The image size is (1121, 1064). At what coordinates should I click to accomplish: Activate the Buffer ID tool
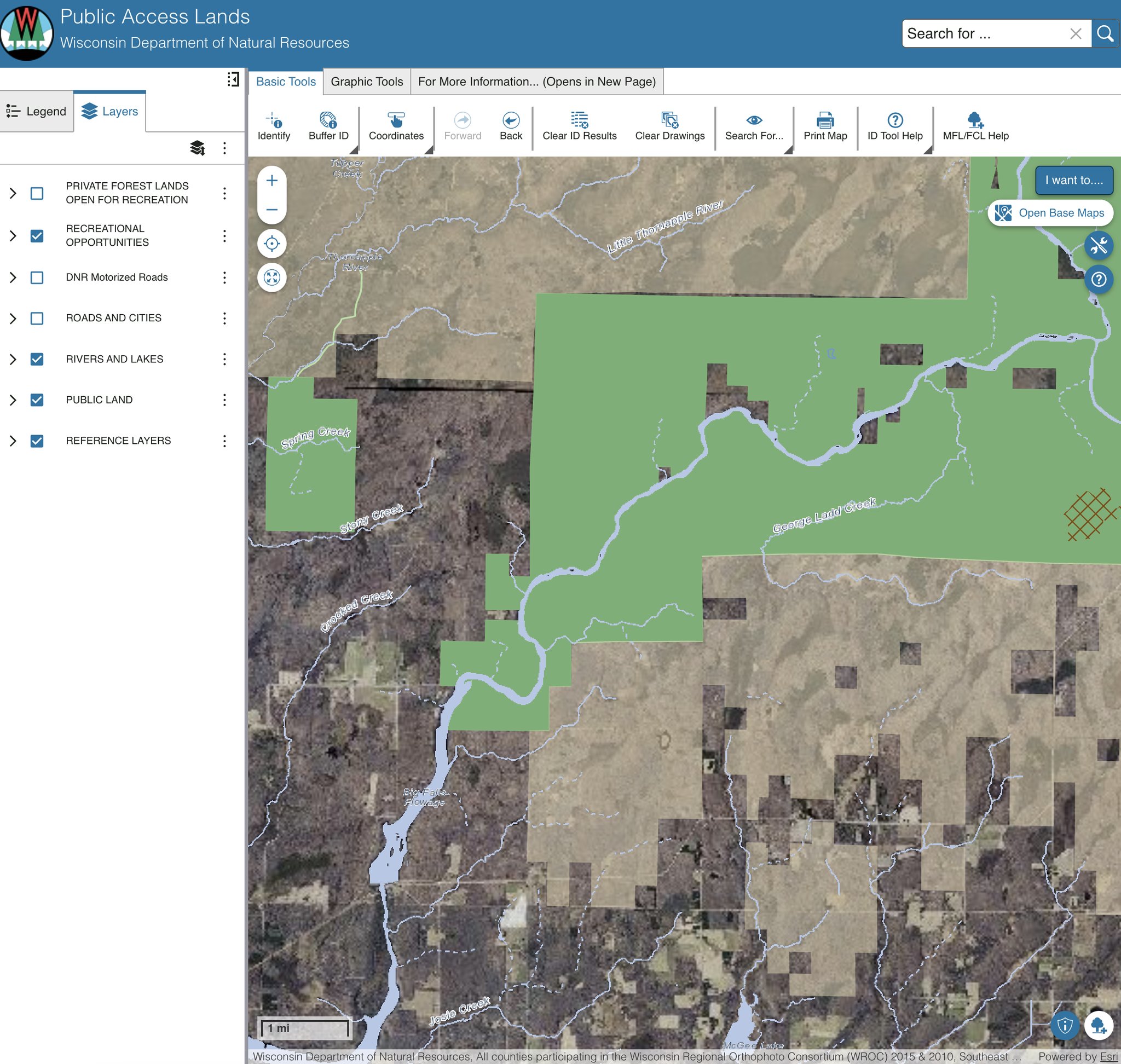[328, 126]
